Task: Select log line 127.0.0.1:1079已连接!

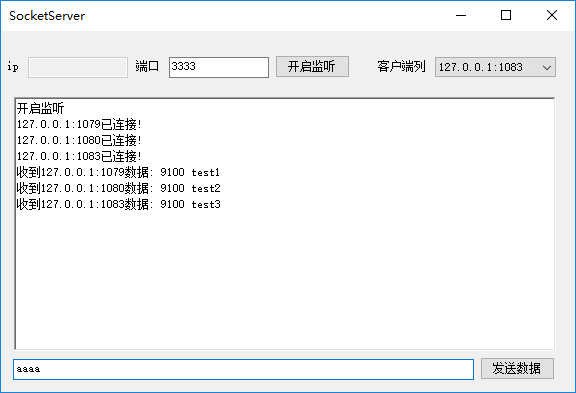Action: pyautogui.click(x=79, y=124)
